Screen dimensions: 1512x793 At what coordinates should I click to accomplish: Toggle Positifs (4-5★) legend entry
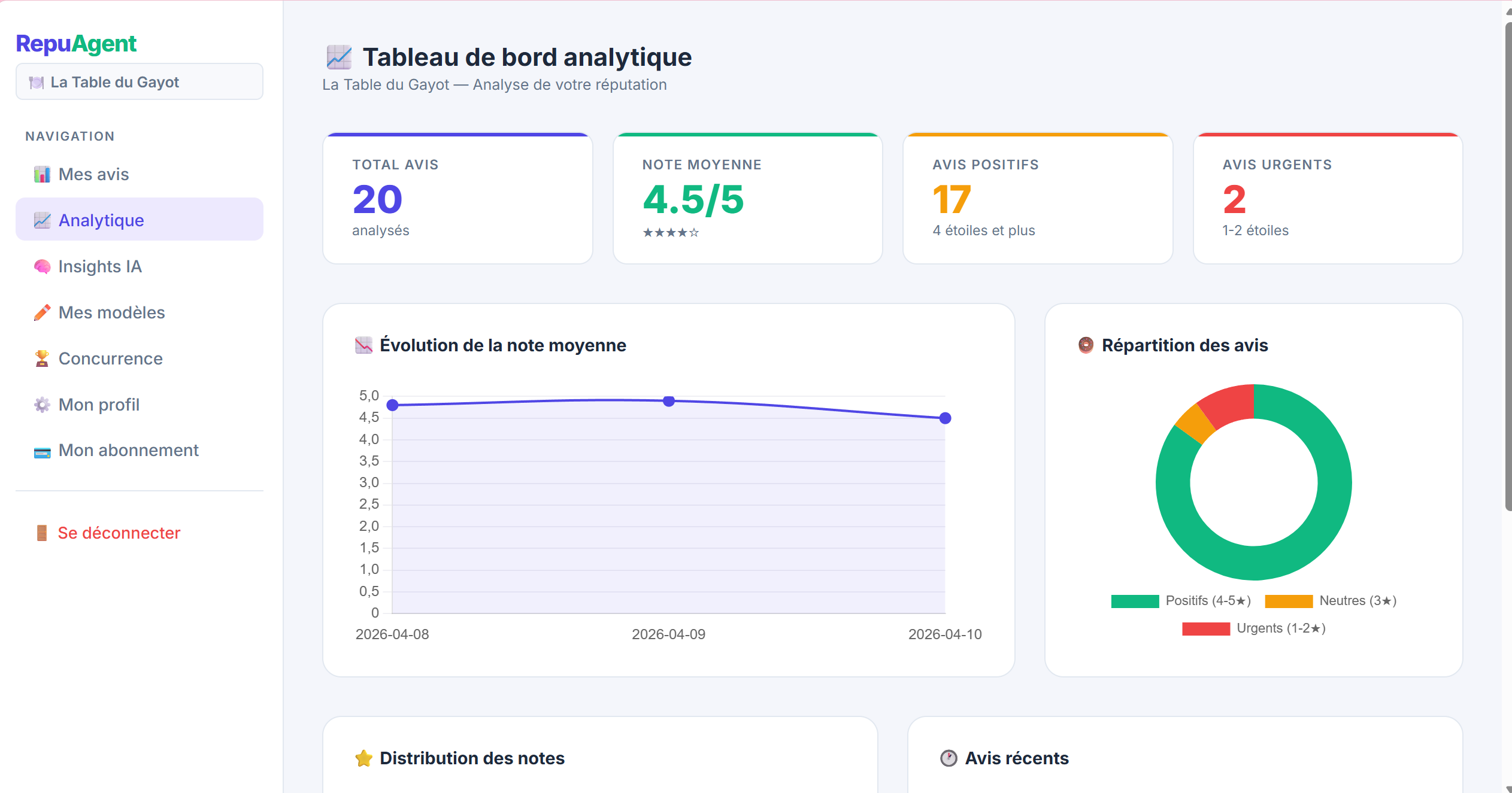tap(1180, 601)
